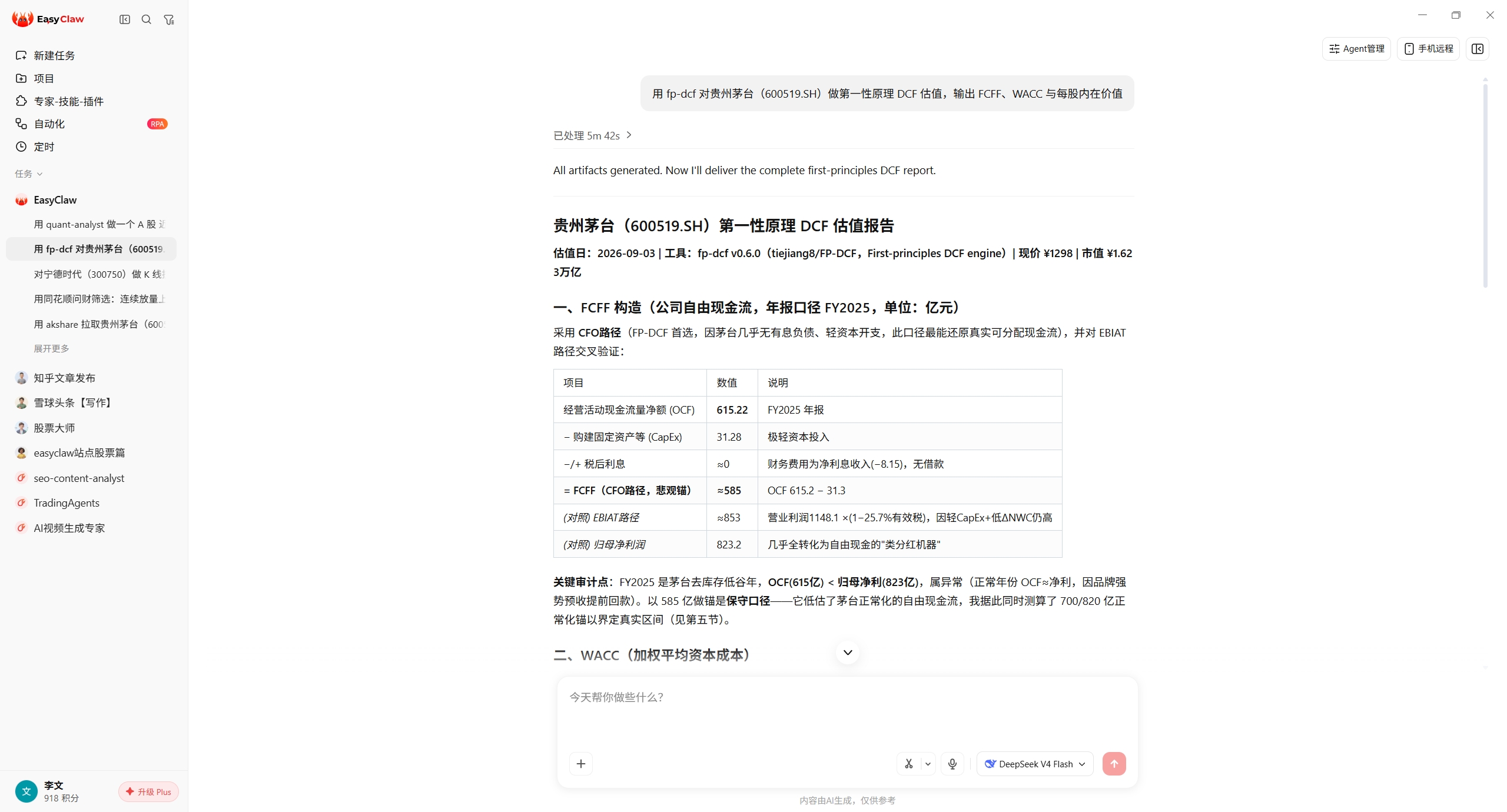Click the 股票大师 avatar icon
Image resolution: width=1507 pixels, height=812 pixels.
point(22,428)
